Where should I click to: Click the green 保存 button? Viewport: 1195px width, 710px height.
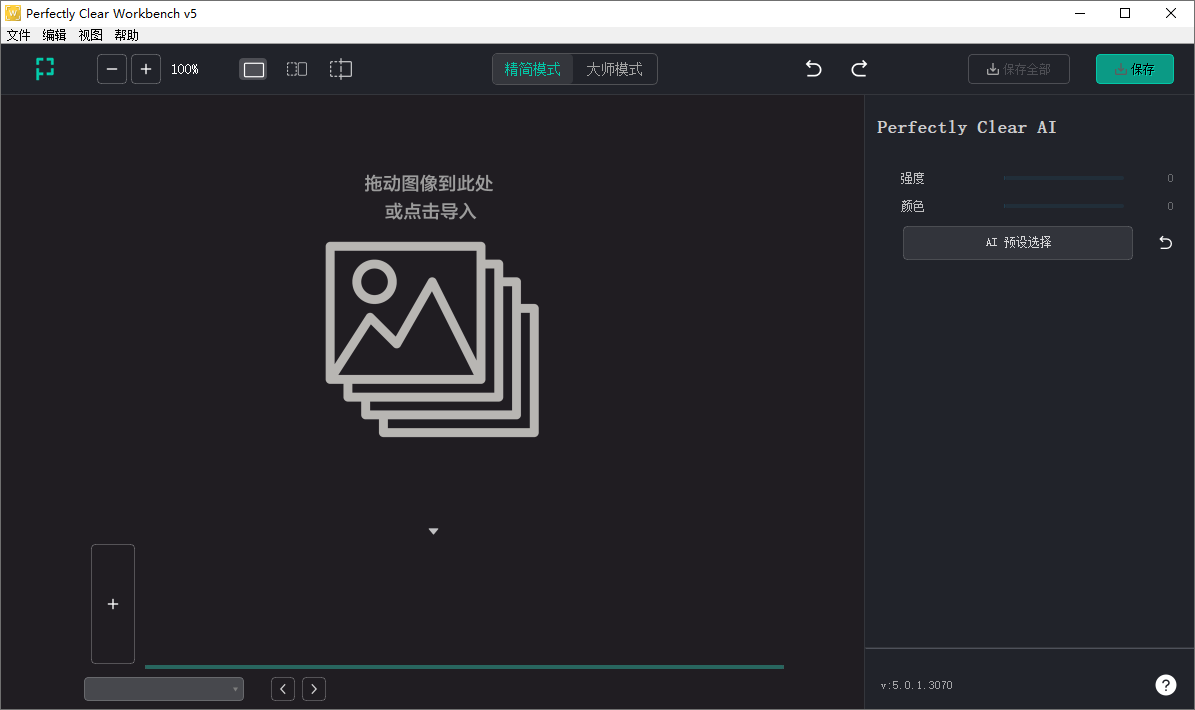(1134, 69)
